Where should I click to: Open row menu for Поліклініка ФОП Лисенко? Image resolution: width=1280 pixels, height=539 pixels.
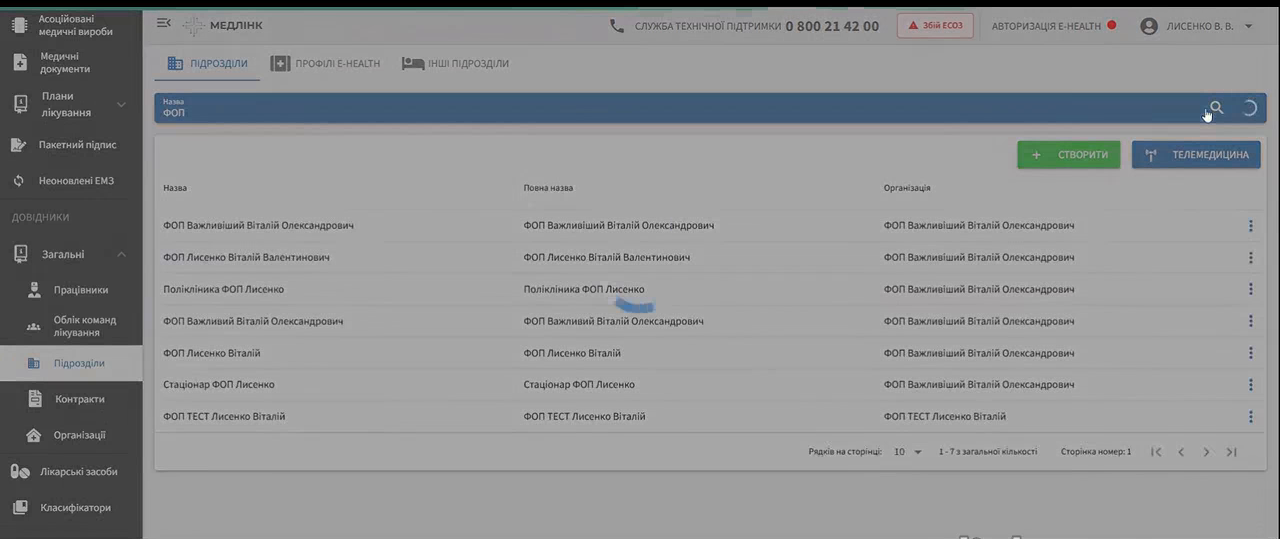pyautogui.click(x=1250, y=290)
